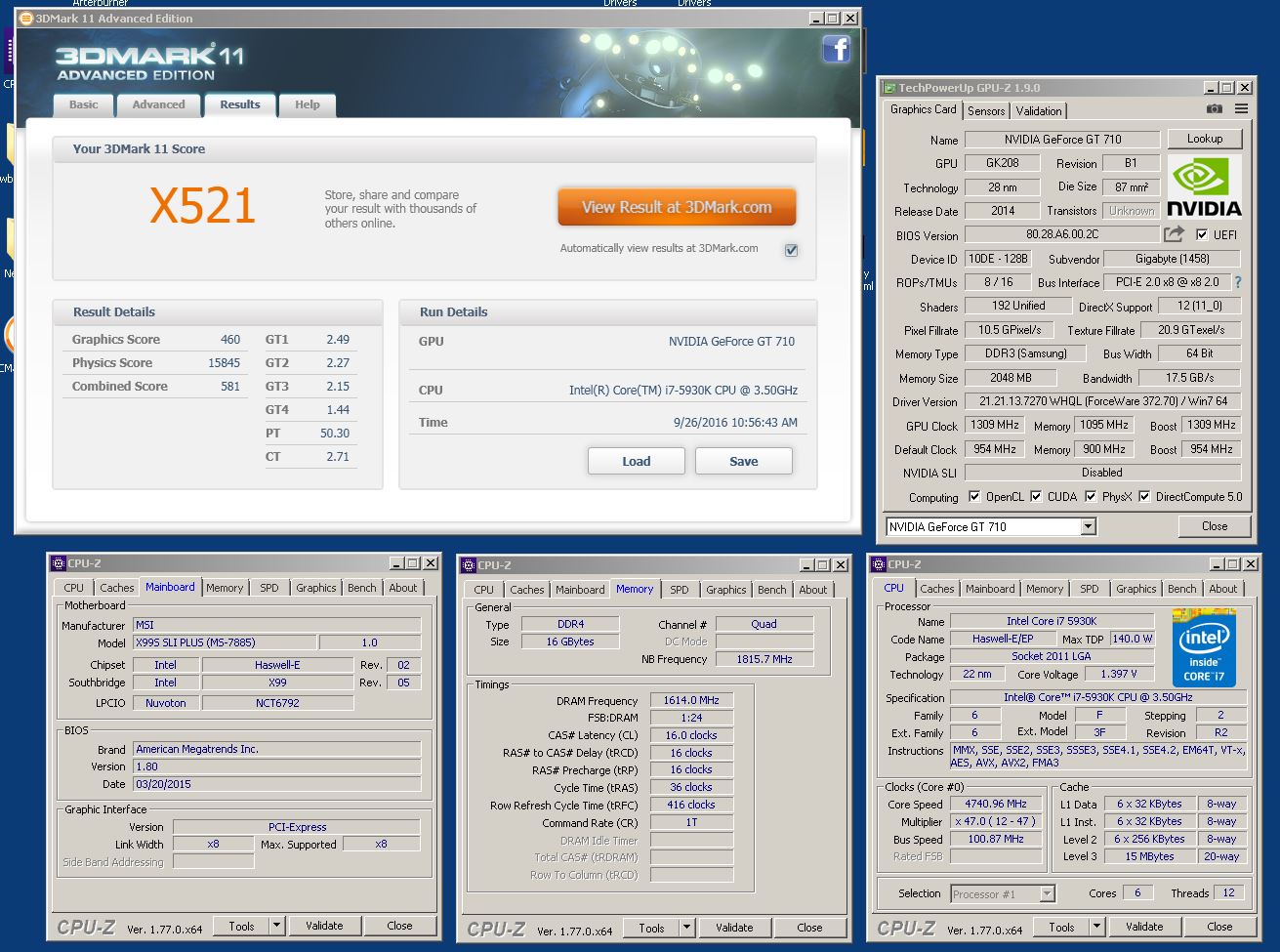Toggle the OpenCL checkbox
The image size is (1280, 952).
point(973,497)
